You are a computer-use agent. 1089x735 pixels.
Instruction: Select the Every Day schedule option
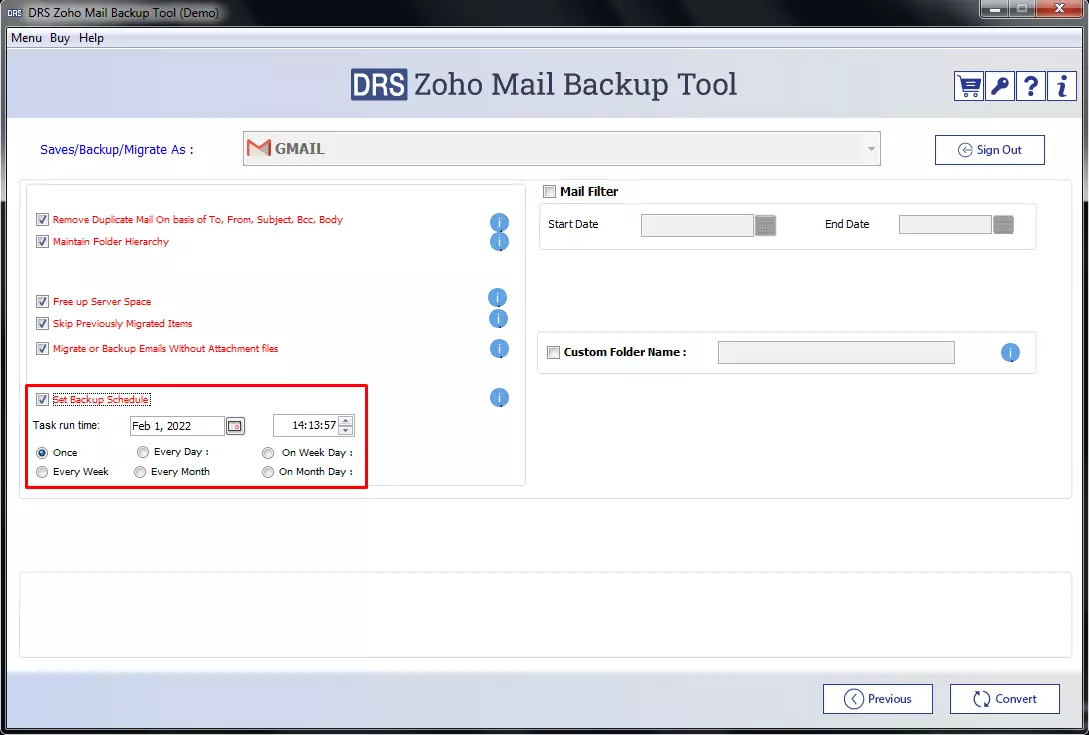pos(143,452)
